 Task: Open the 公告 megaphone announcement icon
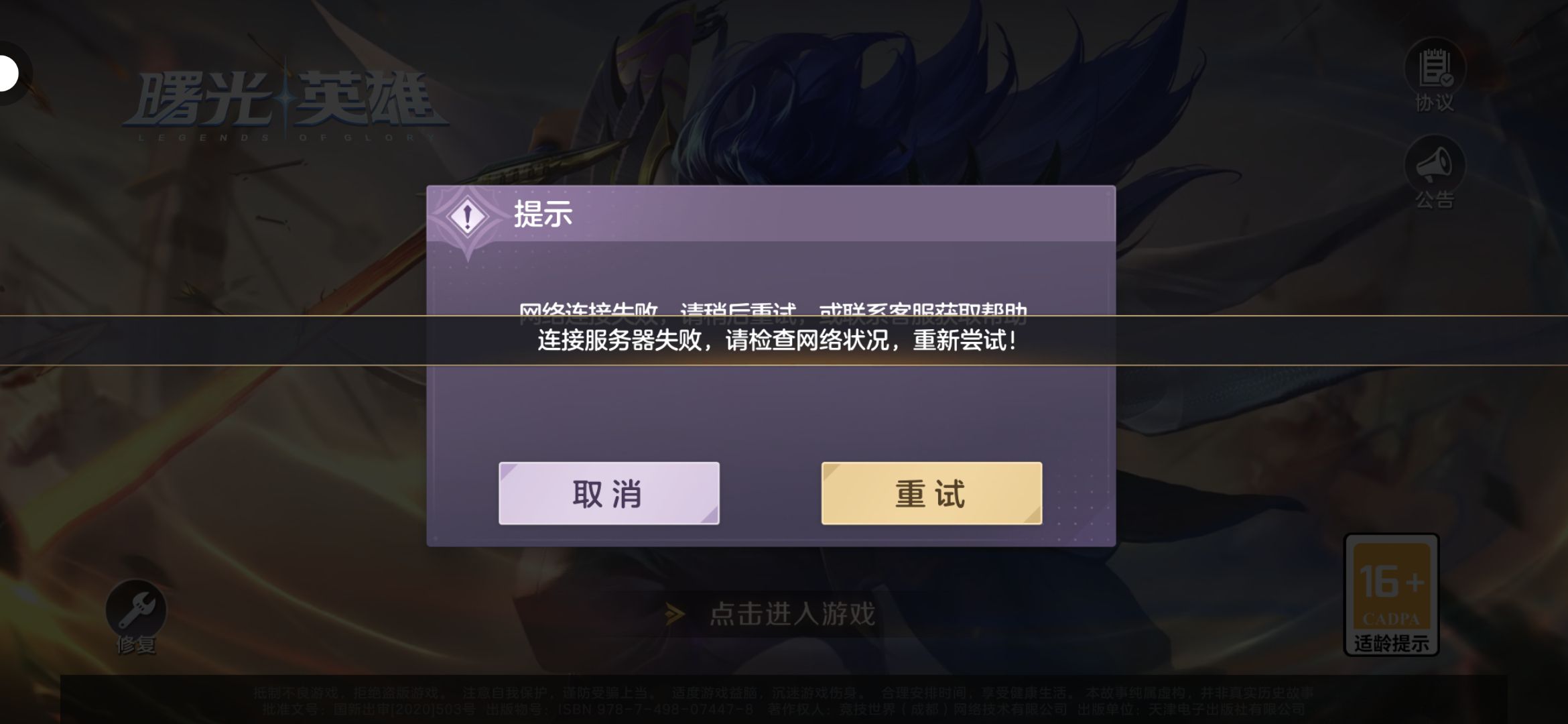(1435, 165)
